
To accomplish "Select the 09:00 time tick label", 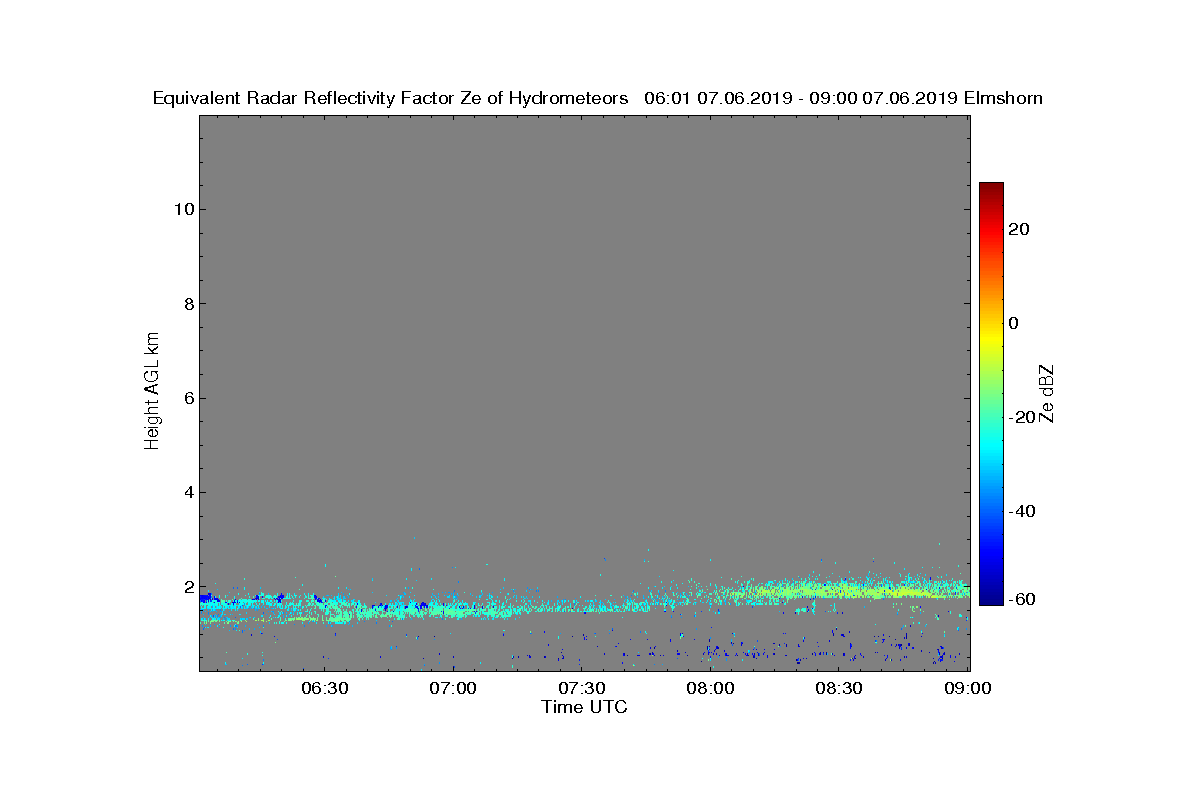I will point(968,689).
